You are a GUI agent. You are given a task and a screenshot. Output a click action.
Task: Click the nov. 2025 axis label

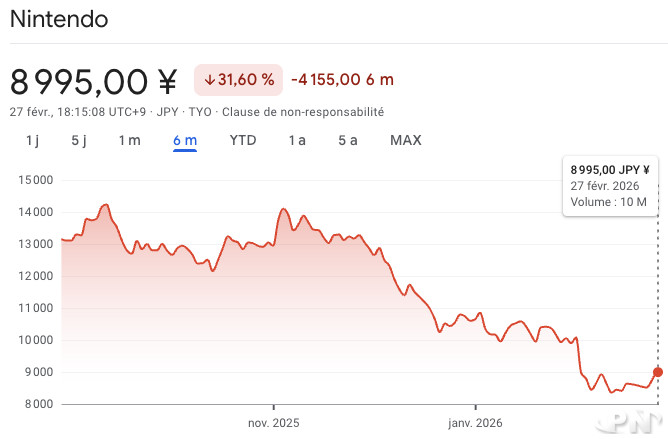(273, 421)
